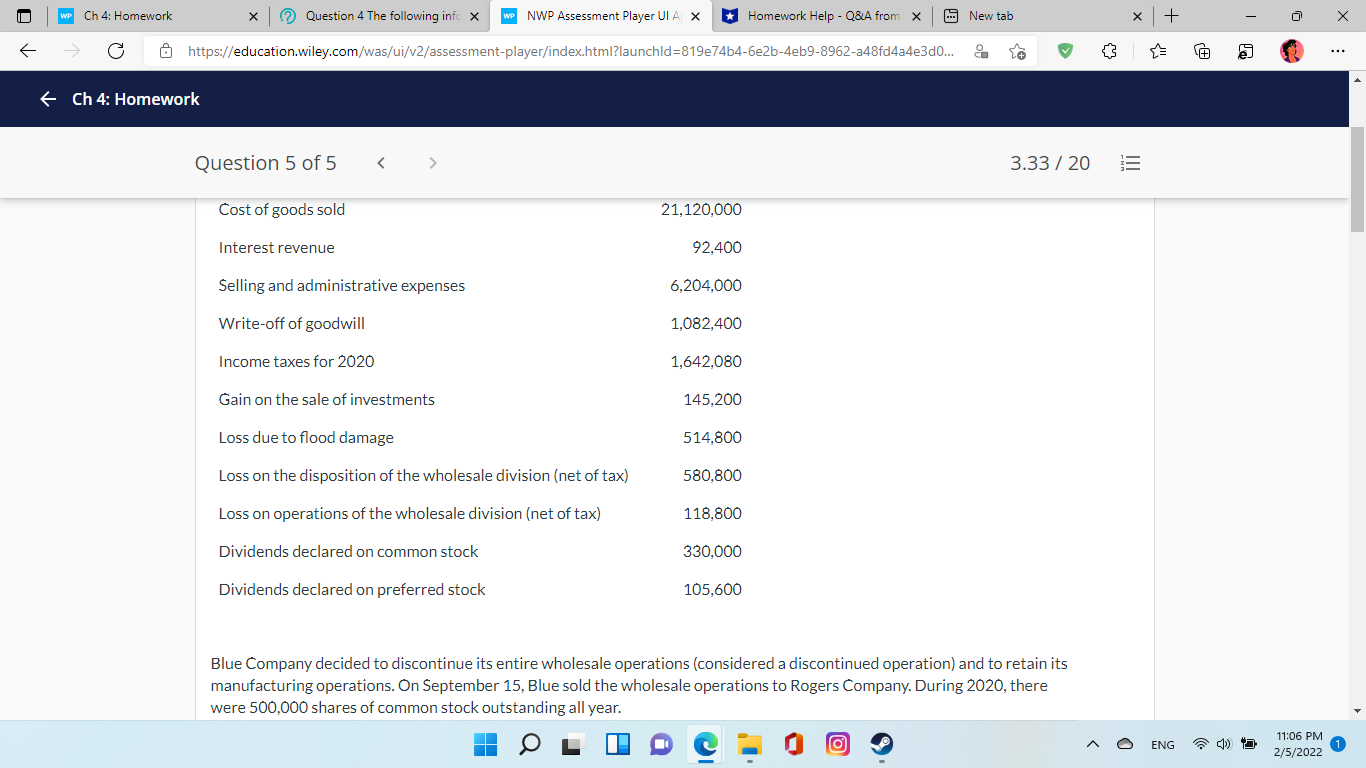Open OneDrive cloud tray icon
Viewport: 1366px width, 768px height.
pyautogui.click(x=1125, y=745)
